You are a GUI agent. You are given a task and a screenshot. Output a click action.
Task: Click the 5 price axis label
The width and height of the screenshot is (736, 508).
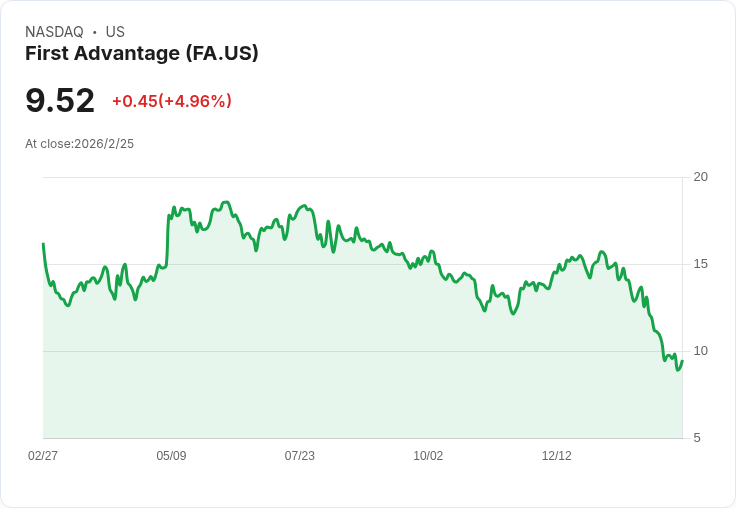697,438
